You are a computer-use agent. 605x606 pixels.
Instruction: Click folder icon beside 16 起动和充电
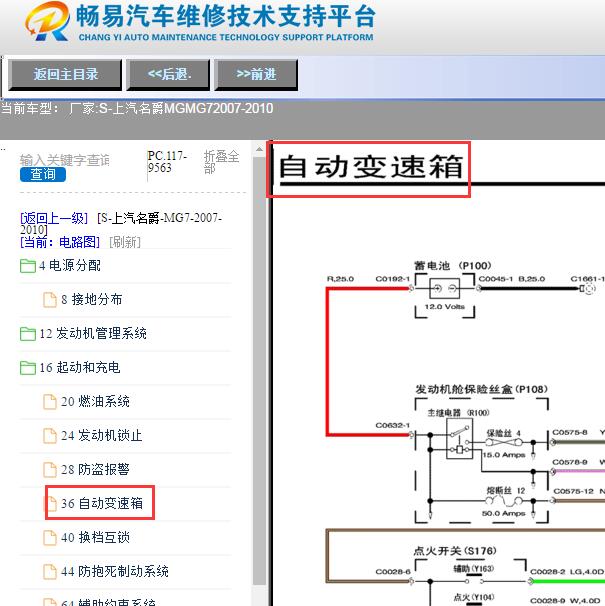click(x=28, y=368)
